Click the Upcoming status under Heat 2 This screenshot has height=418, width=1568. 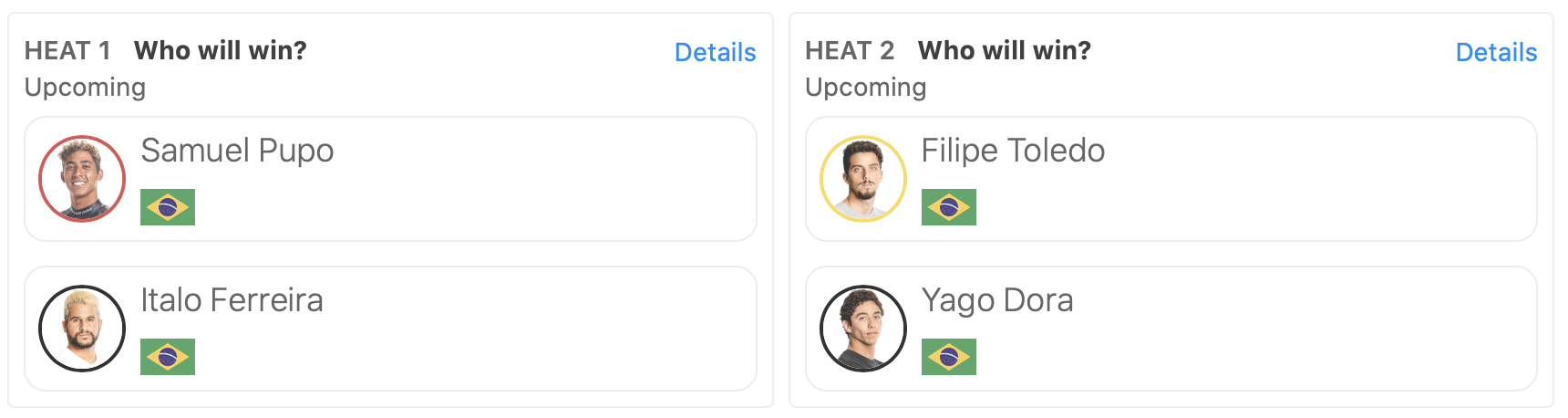pos(866,88)
